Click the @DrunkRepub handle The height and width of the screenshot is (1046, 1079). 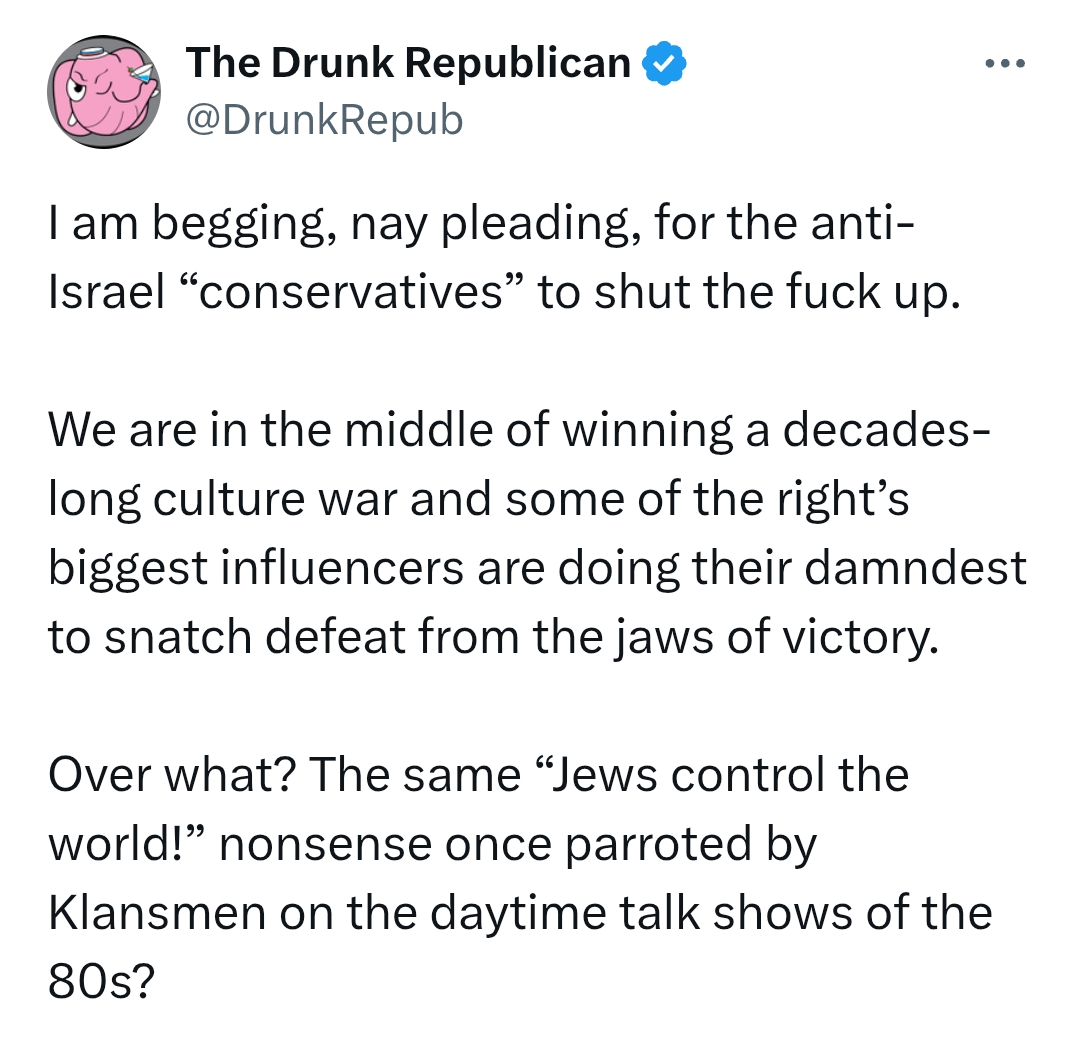pyautogui.click(x=324, y=120)
